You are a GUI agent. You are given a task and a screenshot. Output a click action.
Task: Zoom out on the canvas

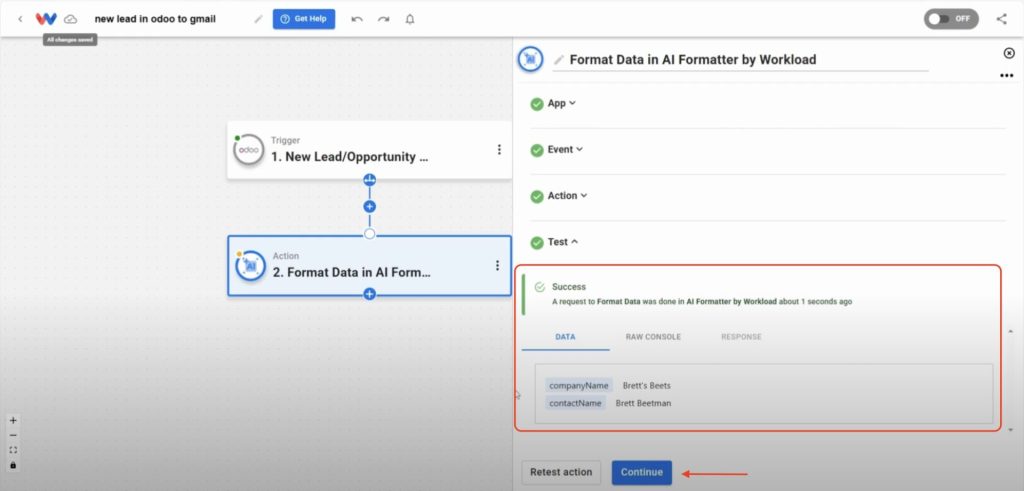coord(13,436)
